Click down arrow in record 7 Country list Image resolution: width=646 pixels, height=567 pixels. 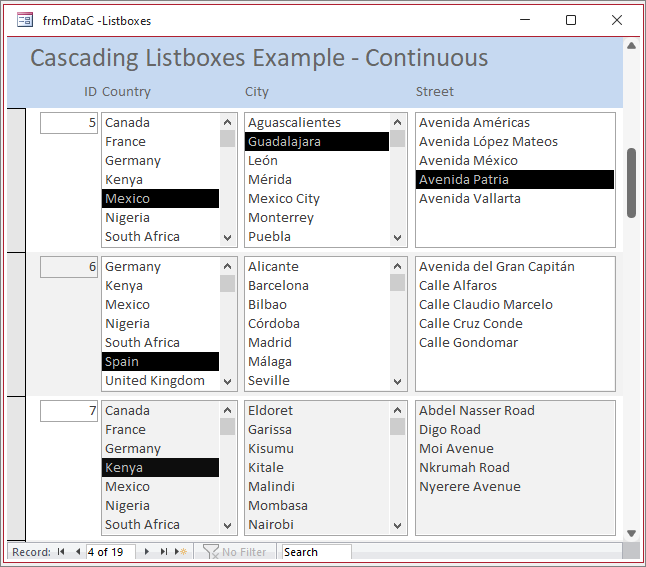coord(227,526)
